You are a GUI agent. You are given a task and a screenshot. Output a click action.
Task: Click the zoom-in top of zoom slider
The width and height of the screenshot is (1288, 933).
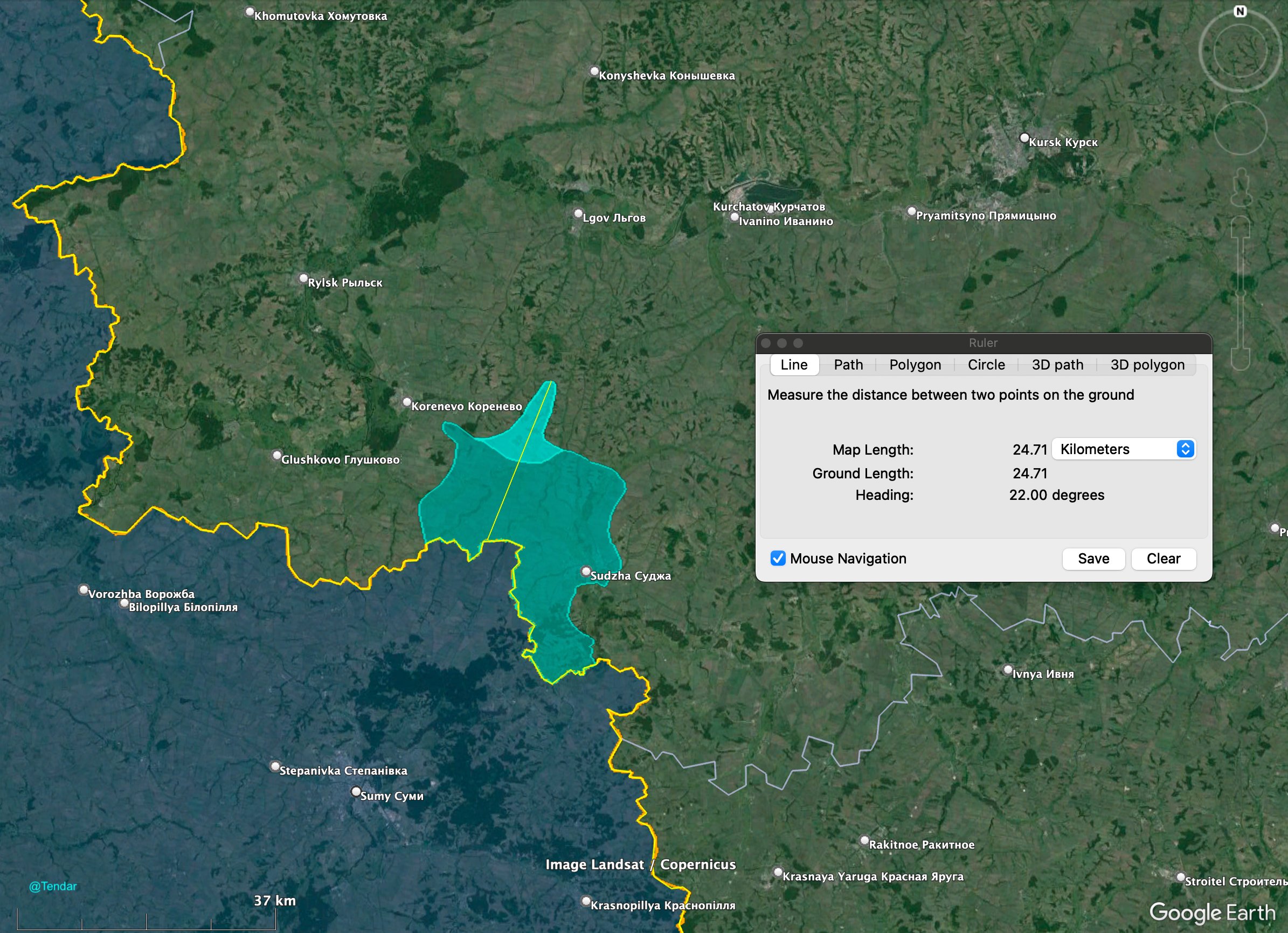[x=1241, y=227]
